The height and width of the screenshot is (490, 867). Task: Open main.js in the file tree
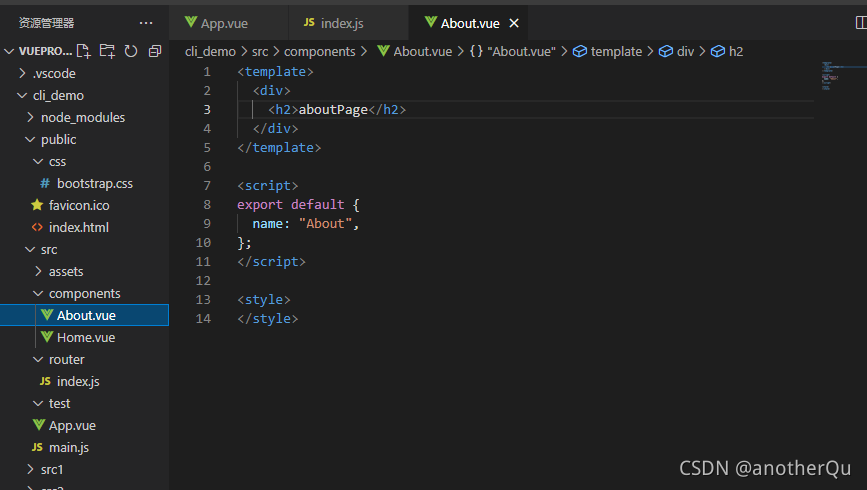pyautogui.click(x=69, y=447)
